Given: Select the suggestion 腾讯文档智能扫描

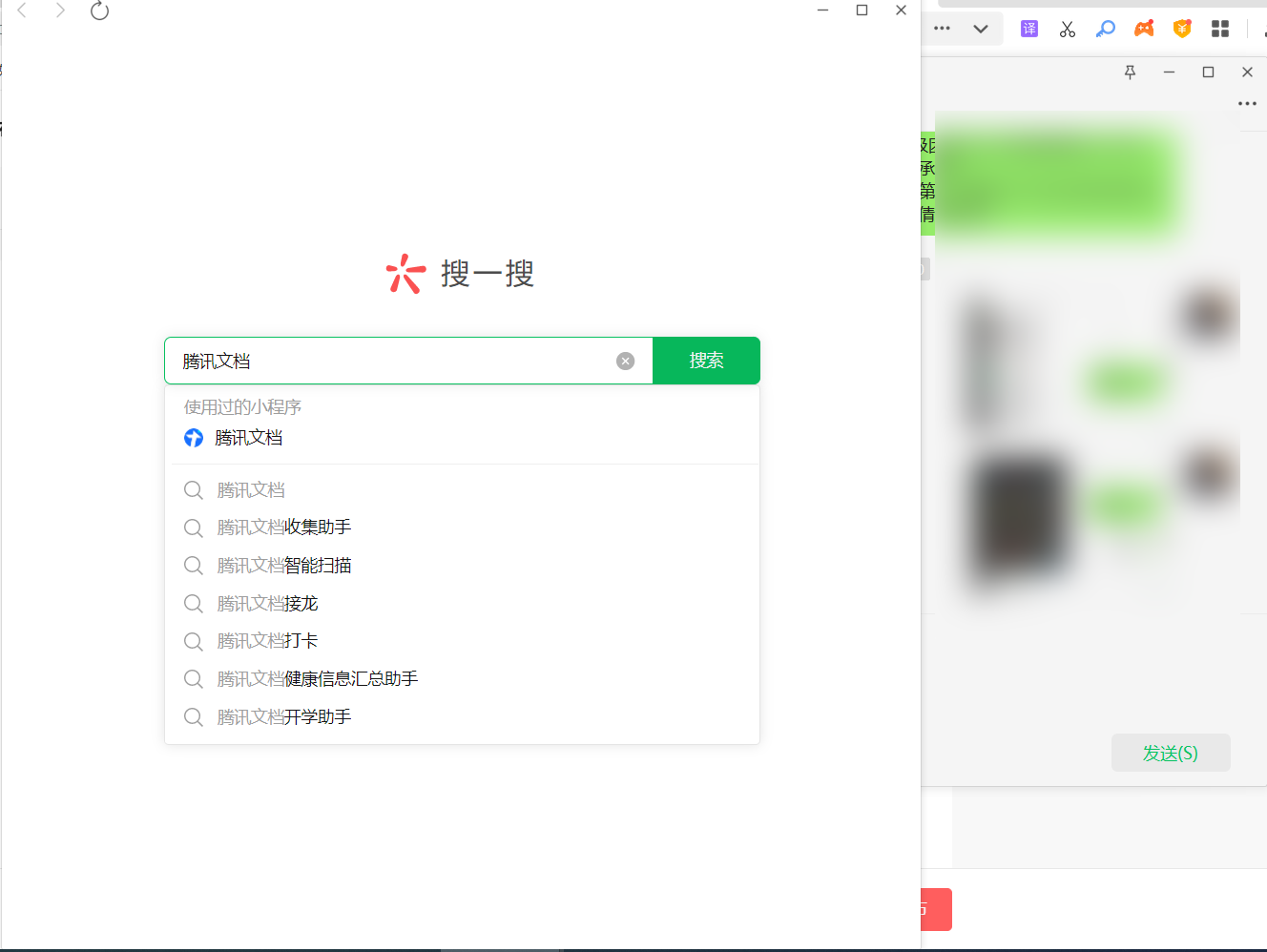Looking at the screenshot, I should (x=462, y=566).
